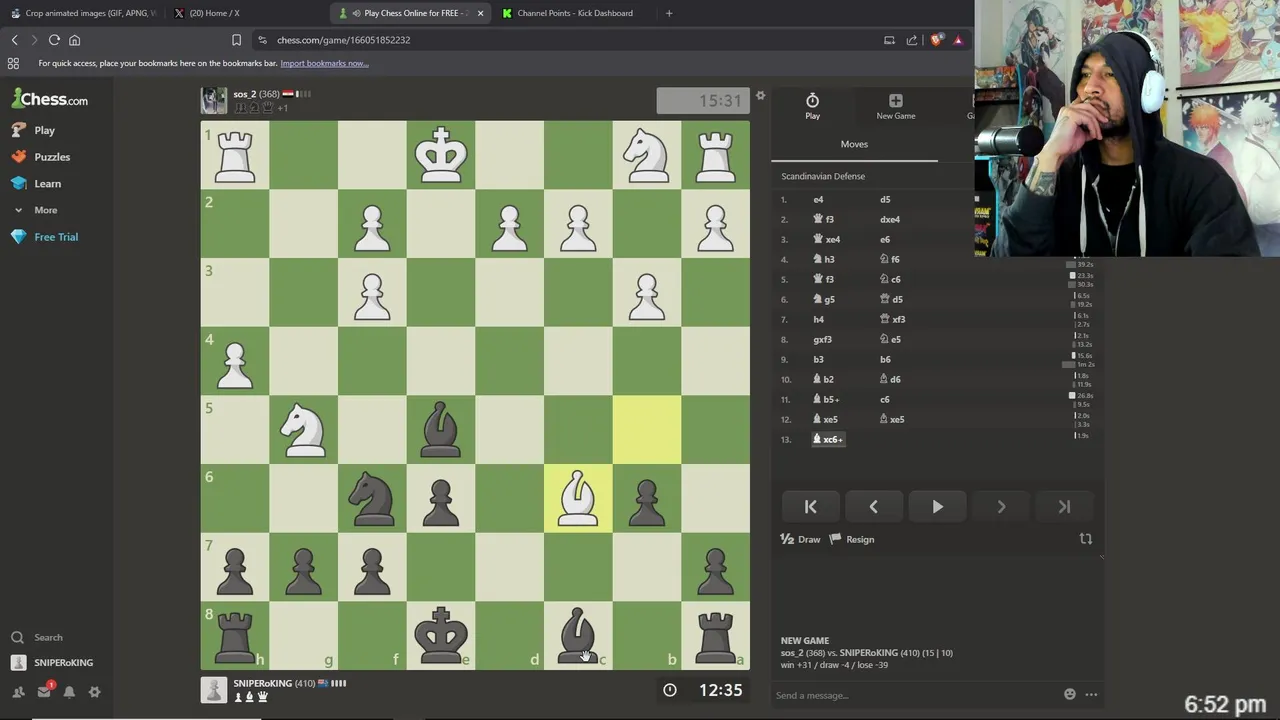The width and height of the screenshot is (1280, 720).
Task: Click the chess.com URL address bar
Action: click(x=343, y=40)
